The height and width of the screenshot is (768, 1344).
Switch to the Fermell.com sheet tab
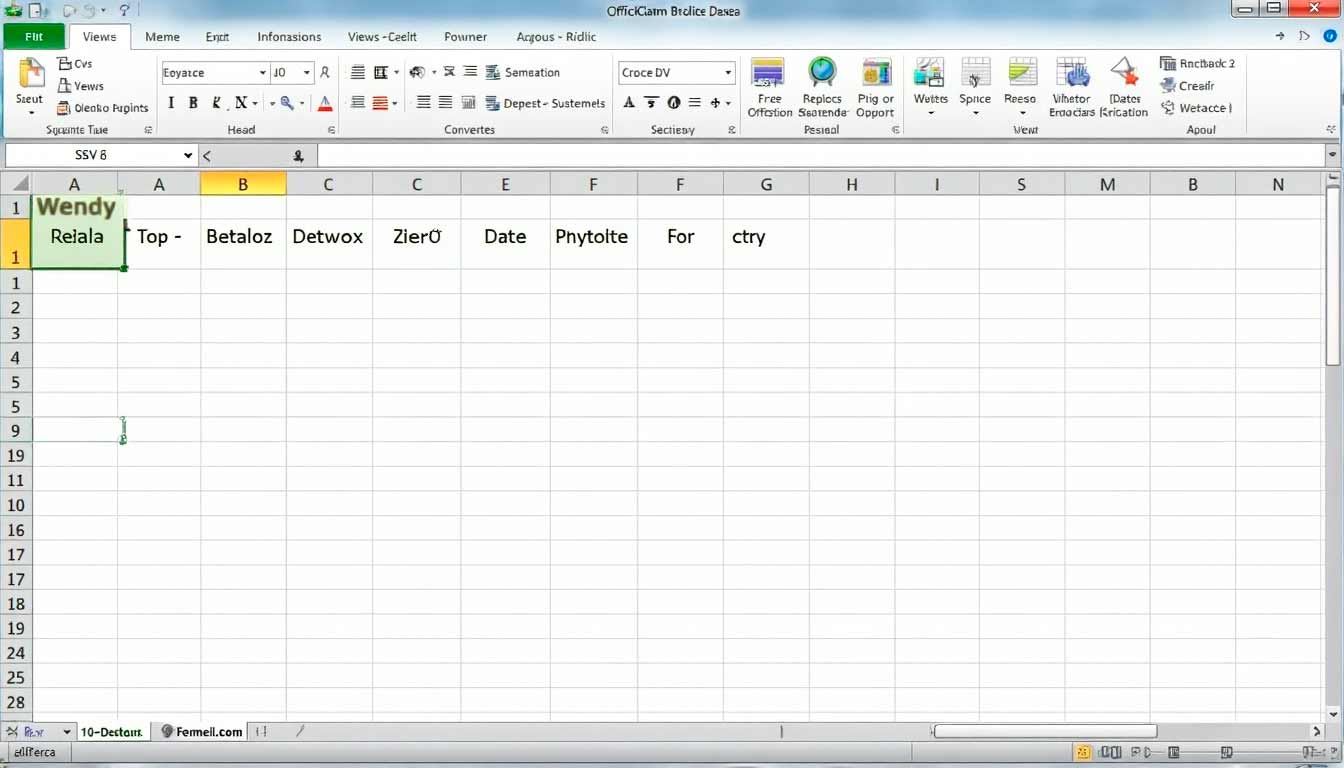(x=202, y=732)
